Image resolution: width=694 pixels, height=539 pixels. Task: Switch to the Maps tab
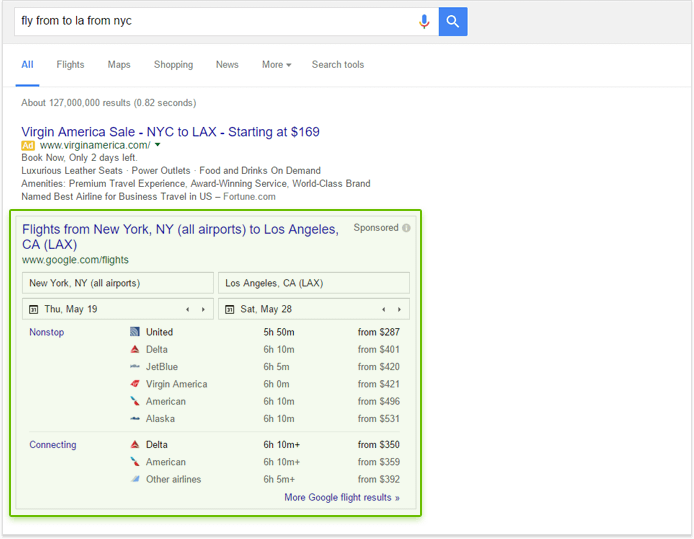(119, 65)
